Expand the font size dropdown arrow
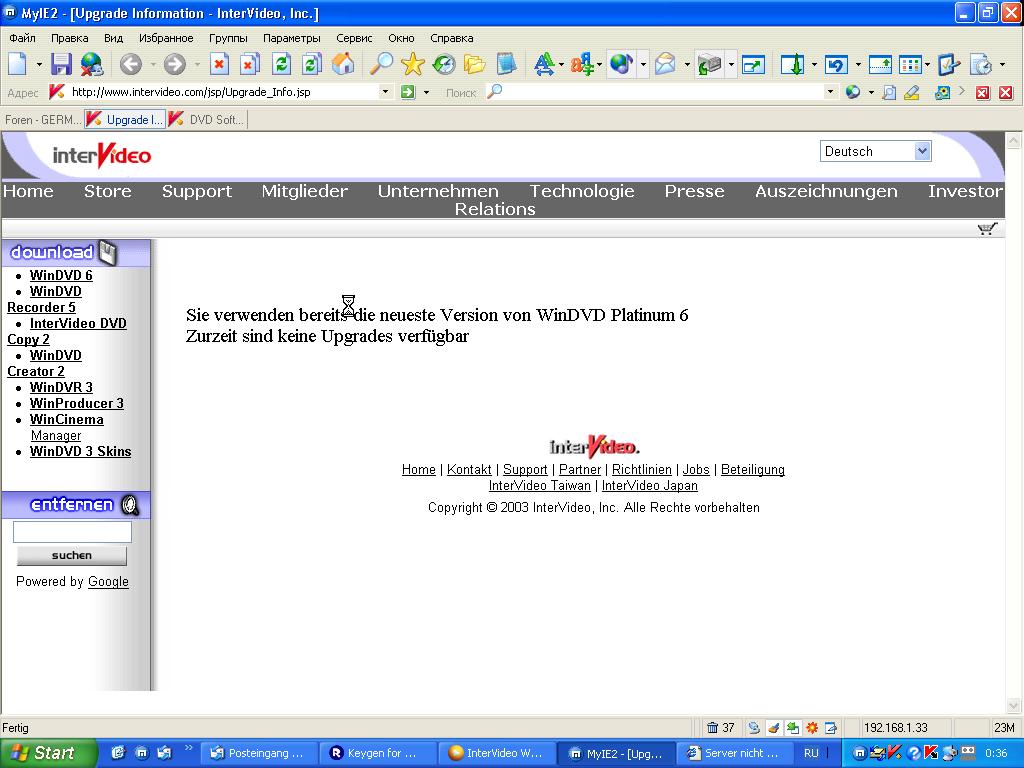Screen dimensions: 1024x768 (562, 65)
